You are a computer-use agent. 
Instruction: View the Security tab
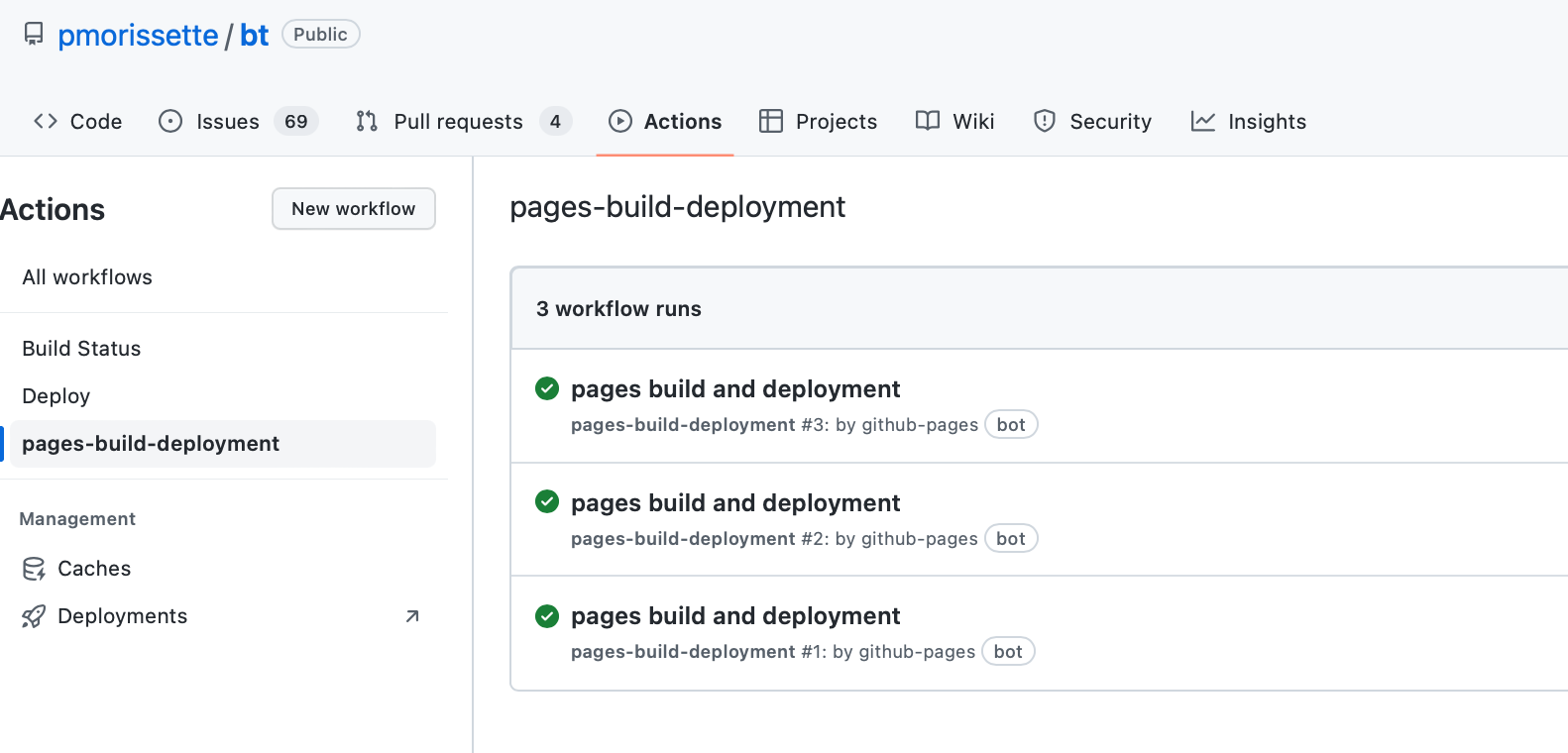[x=1093, y=121]
